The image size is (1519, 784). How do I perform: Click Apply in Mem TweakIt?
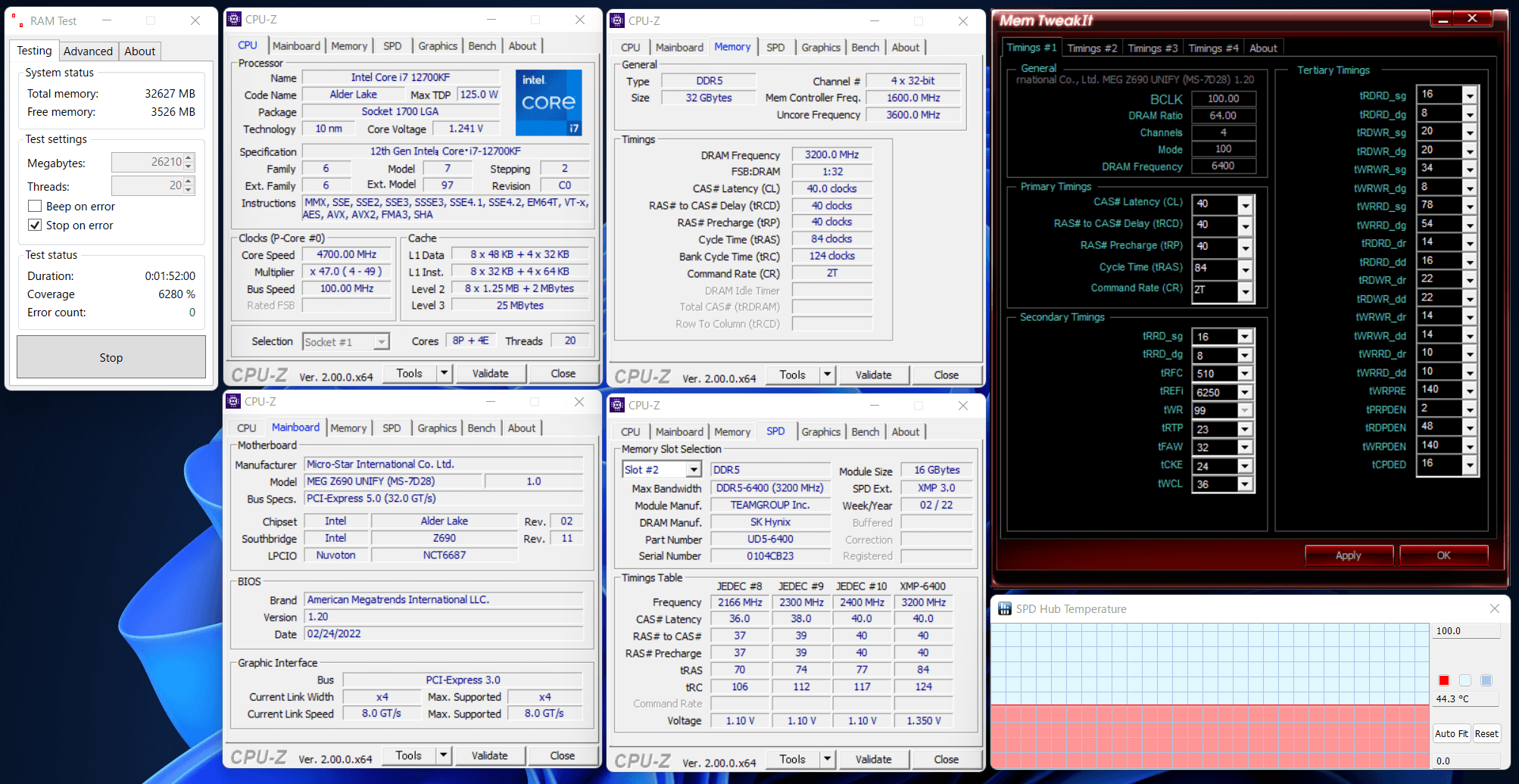(x=1349, y=555)
